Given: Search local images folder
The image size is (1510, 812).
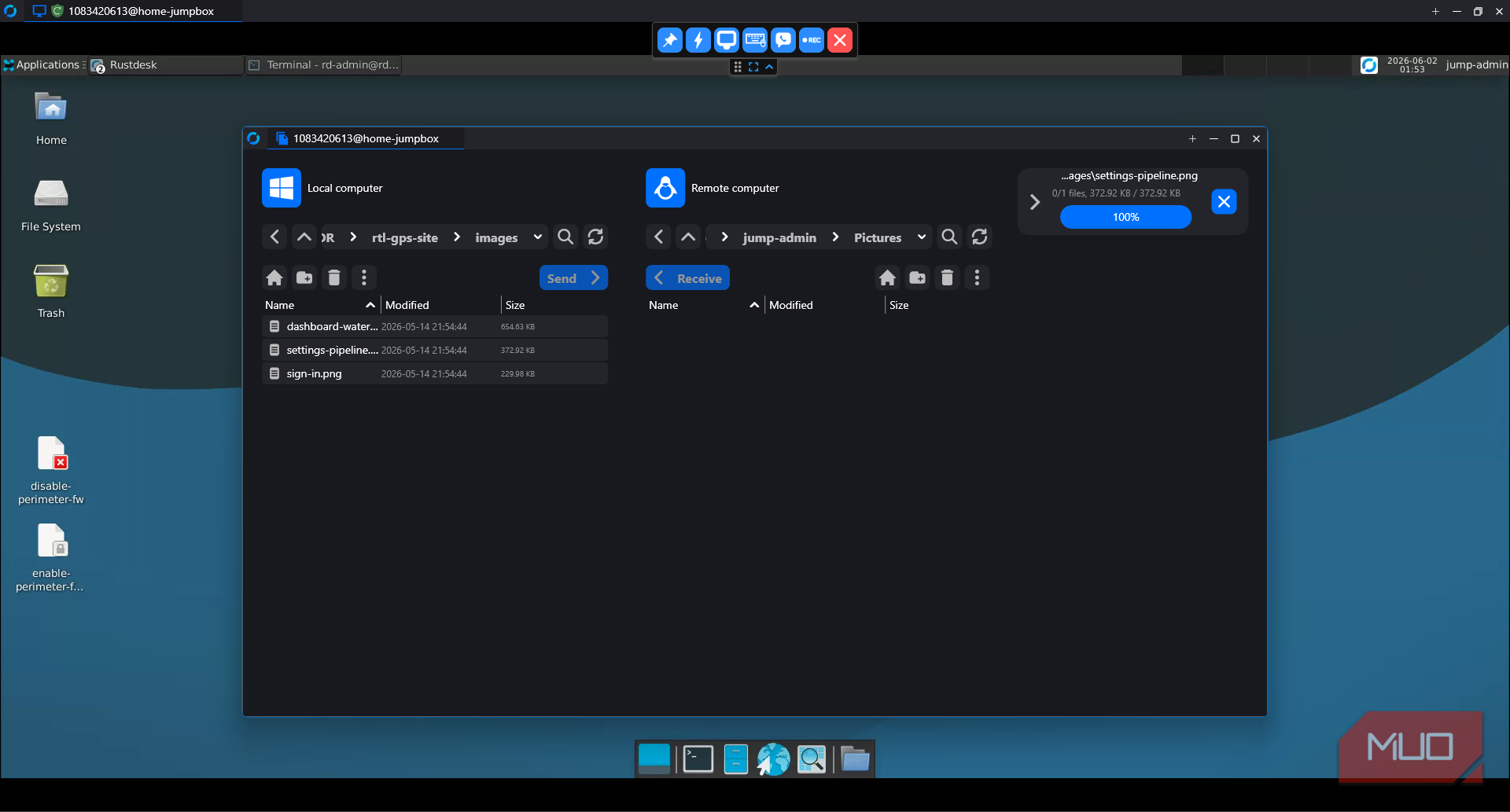Looking at the screenshot, I should pos(565,237).
